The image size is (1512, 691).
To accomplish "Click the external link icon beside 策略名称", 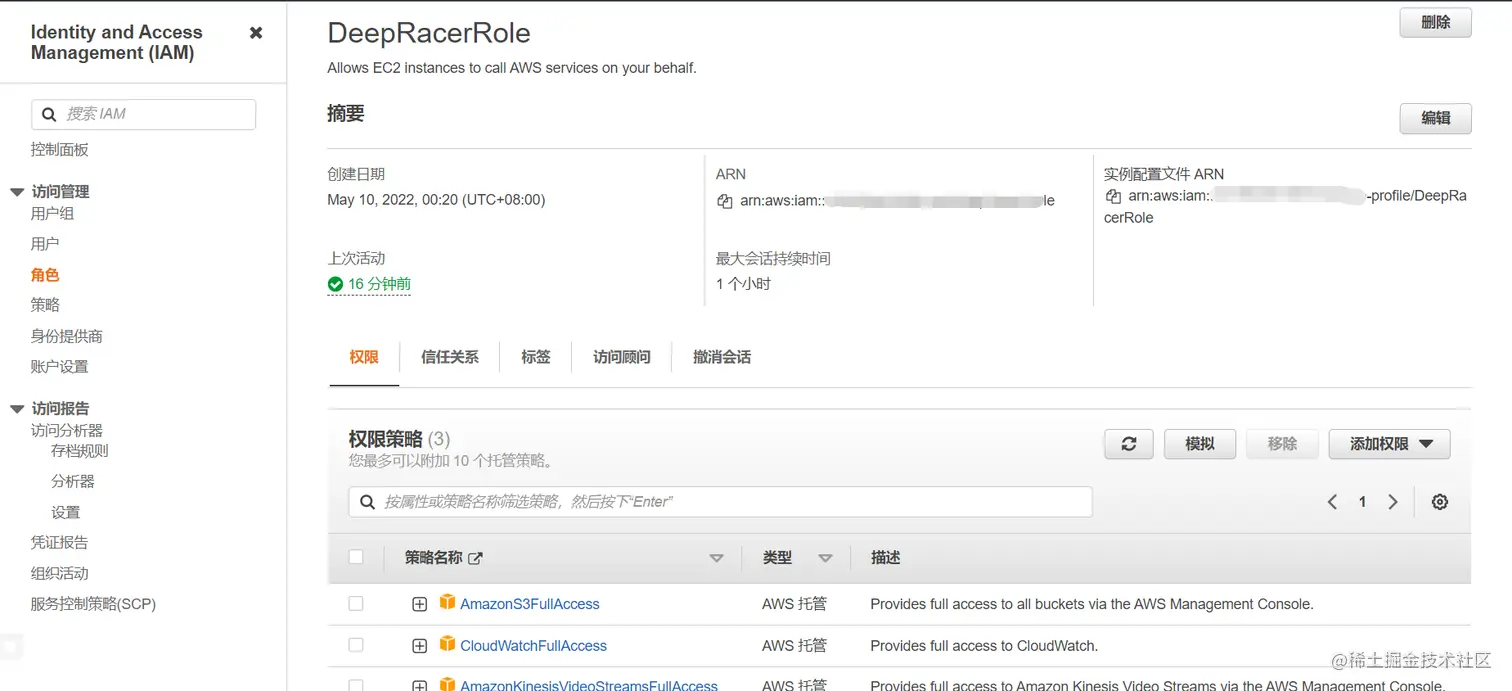I will 476,558.
